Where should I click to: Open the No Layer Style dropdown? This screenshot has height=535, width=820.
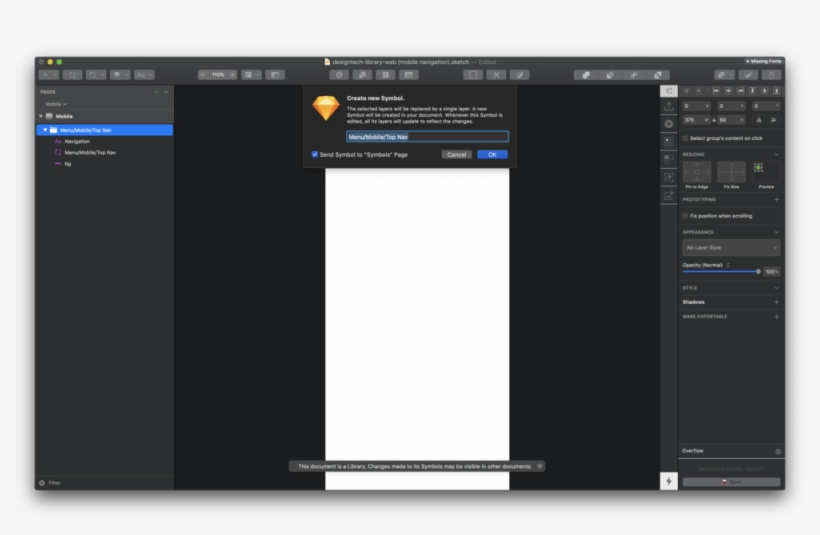click(731, 247)
